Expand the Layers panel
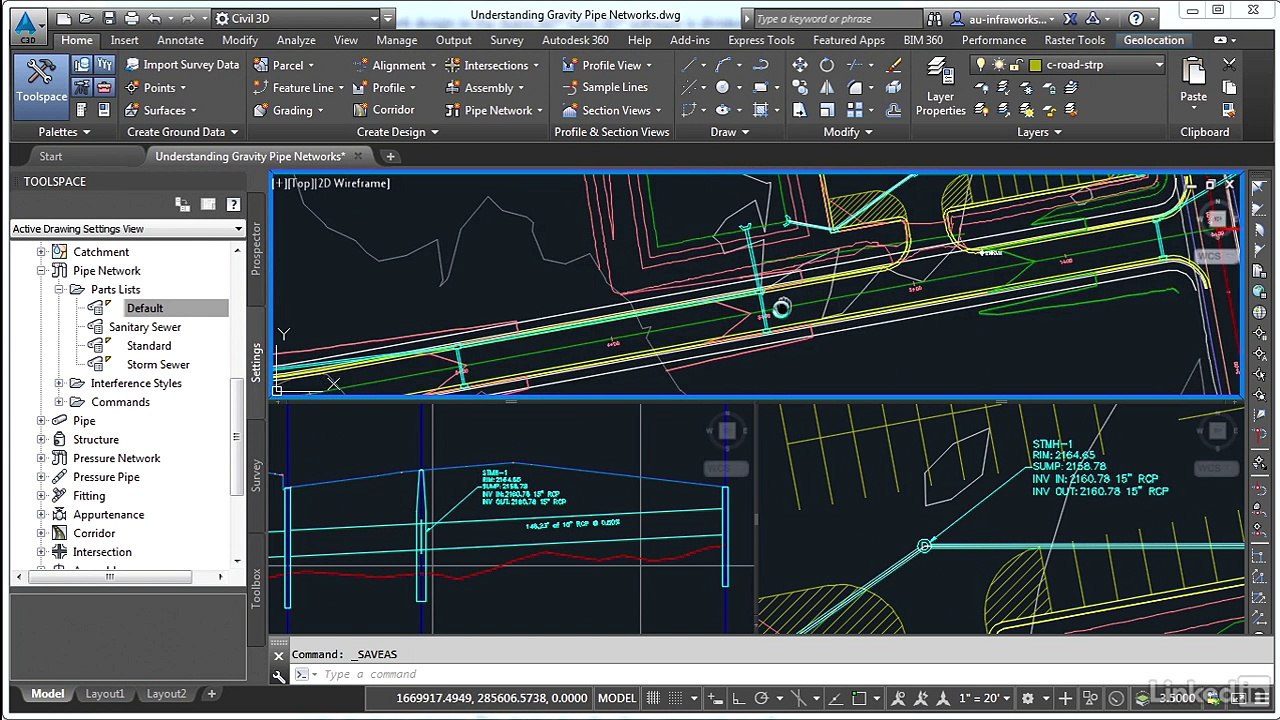The image size is (1280, 720). coord(1039,132)
